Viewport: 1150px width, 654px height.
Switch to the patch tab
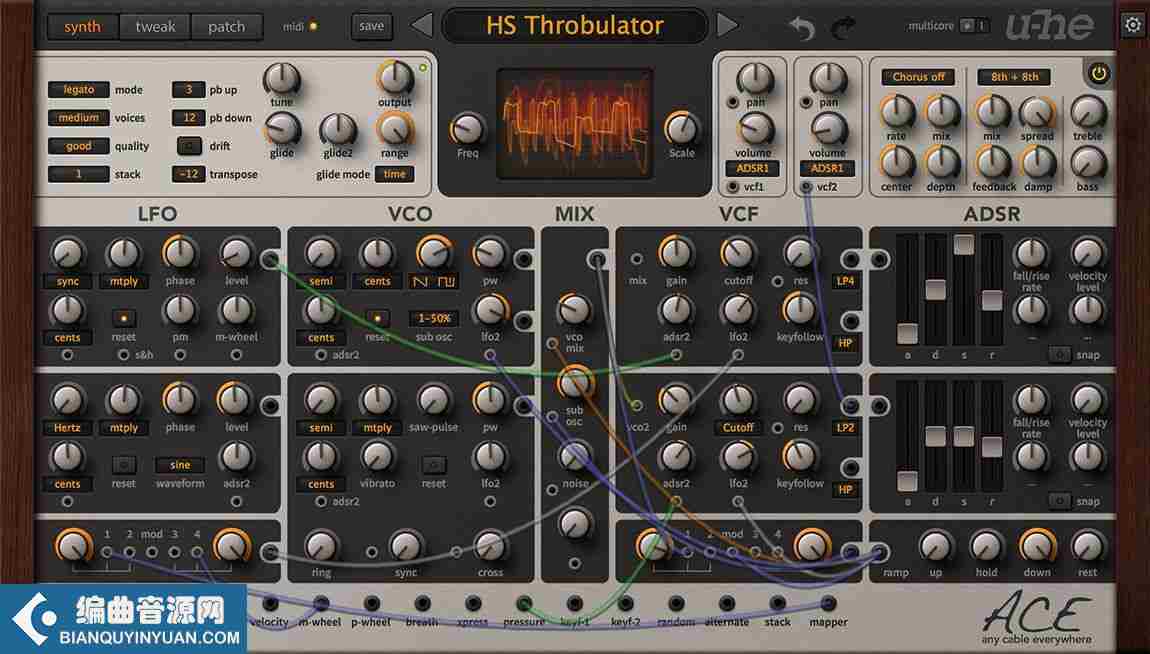(x=226, y=27)
